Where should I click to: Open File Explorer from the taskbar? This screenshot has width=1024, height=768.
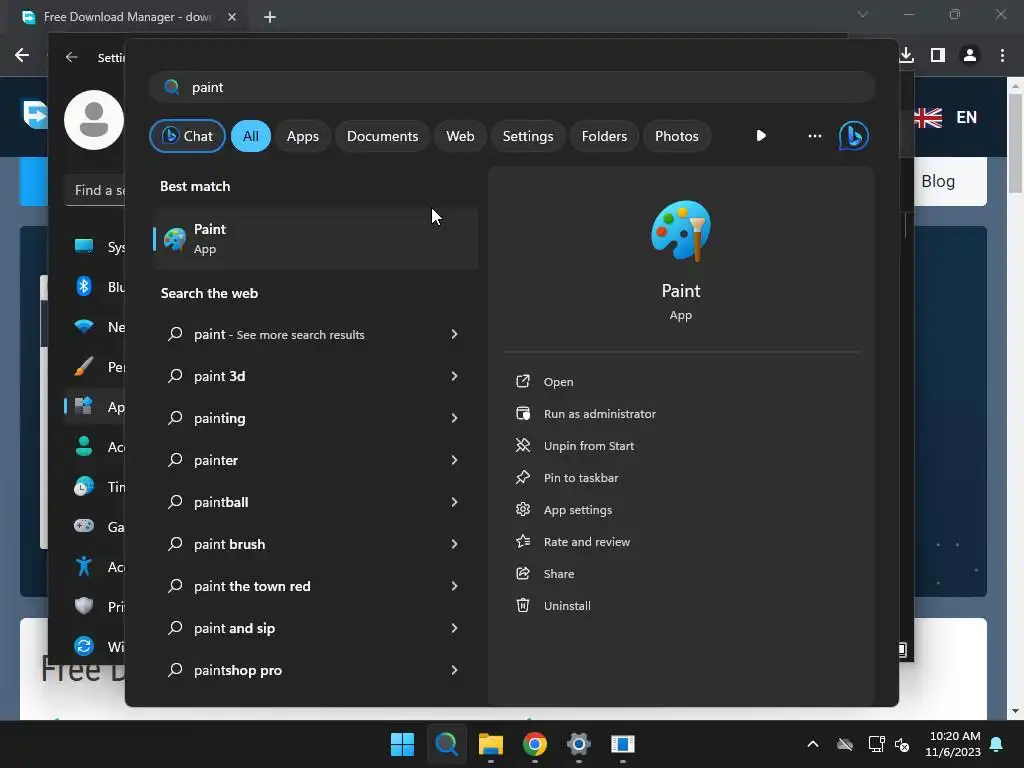(490, 744)
